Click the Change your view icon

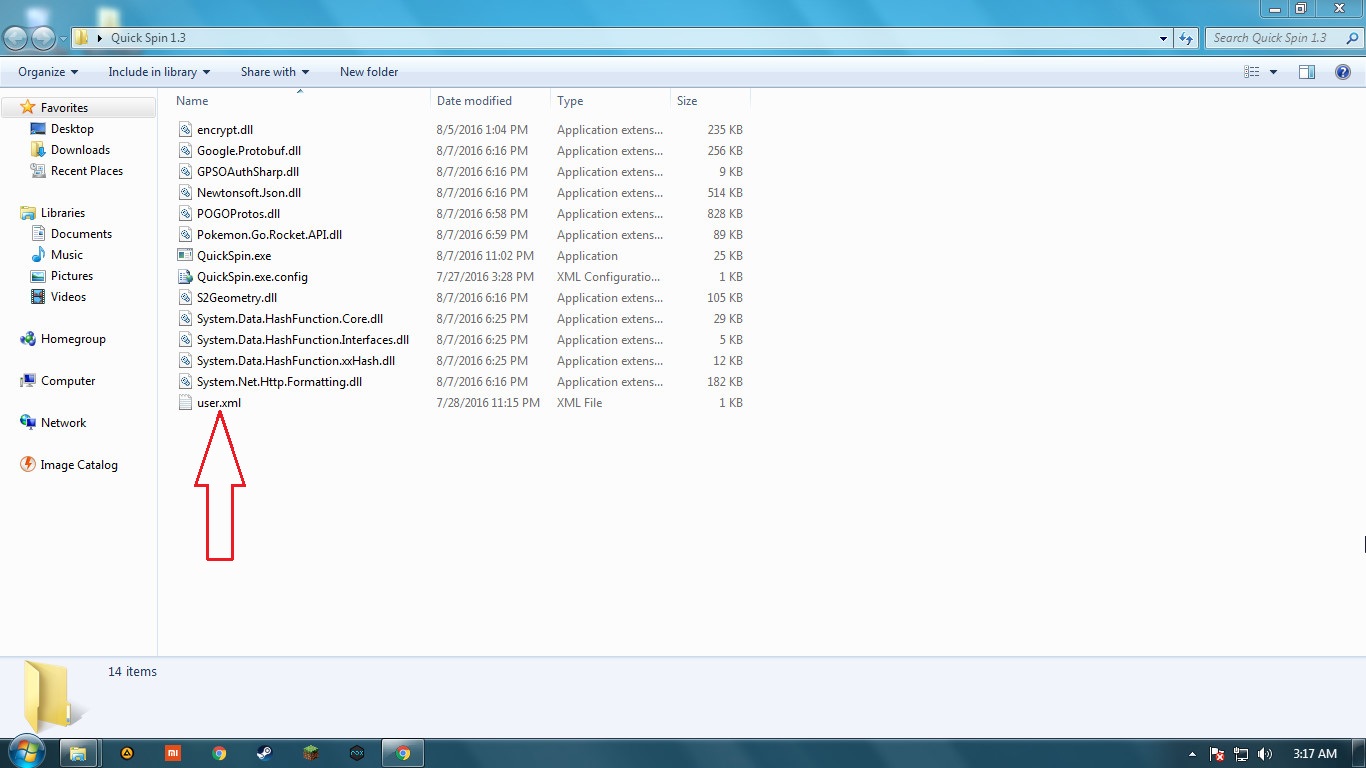click(1251, 72)
